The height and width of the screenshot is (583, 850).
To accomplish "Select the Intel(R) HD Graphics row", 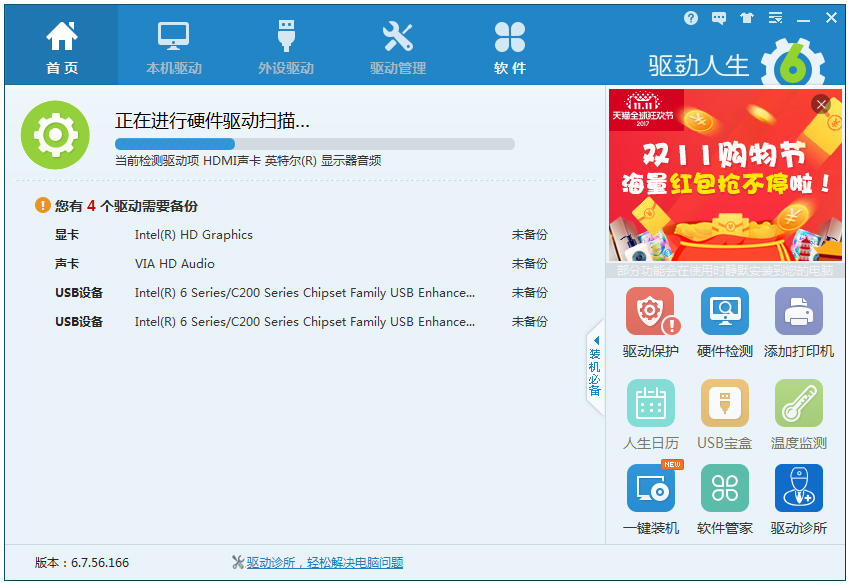I will [x=301, y=235].
